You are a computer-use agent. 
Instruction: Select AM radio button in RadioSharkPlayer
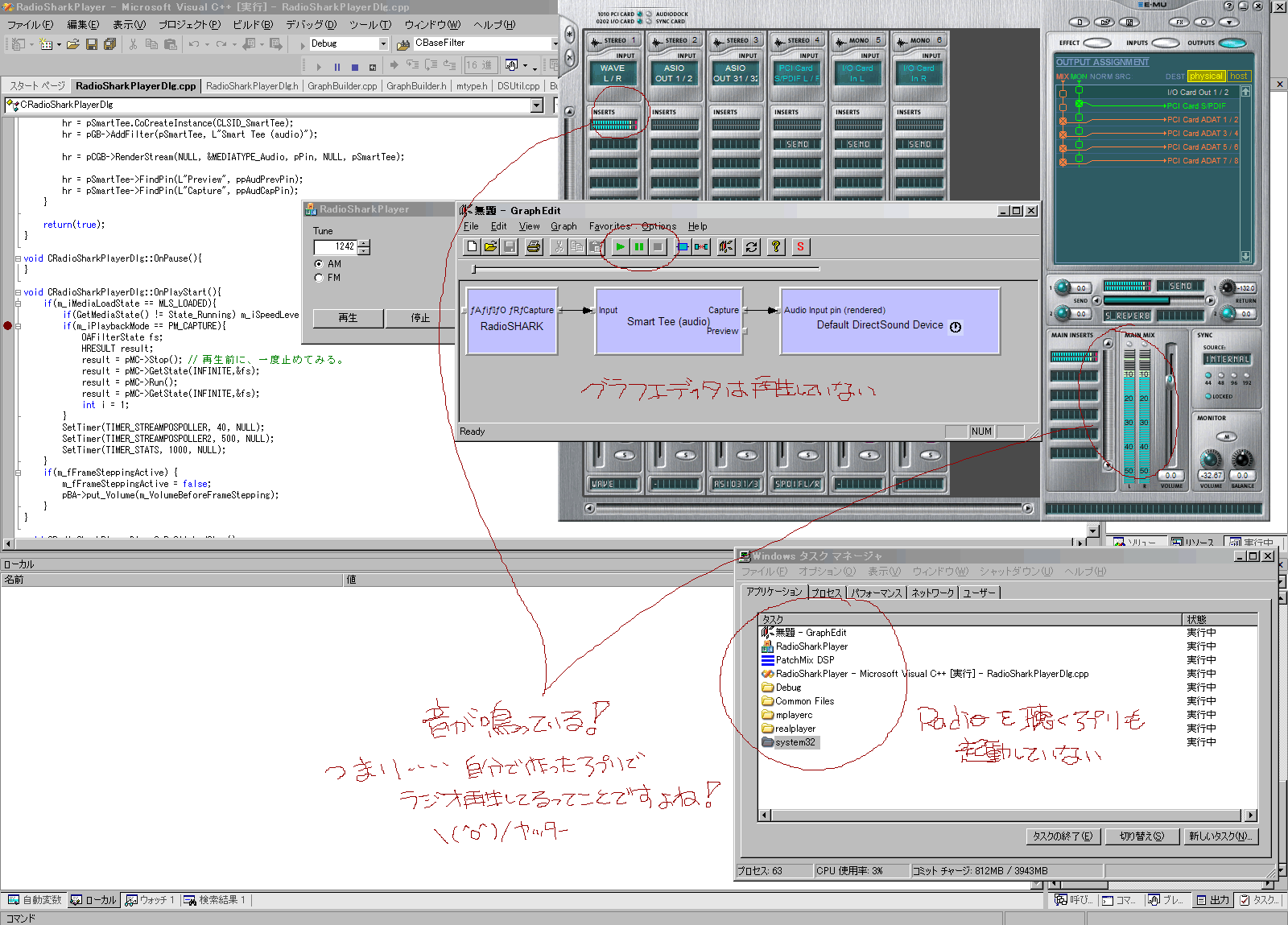click(x=319, y=264)
